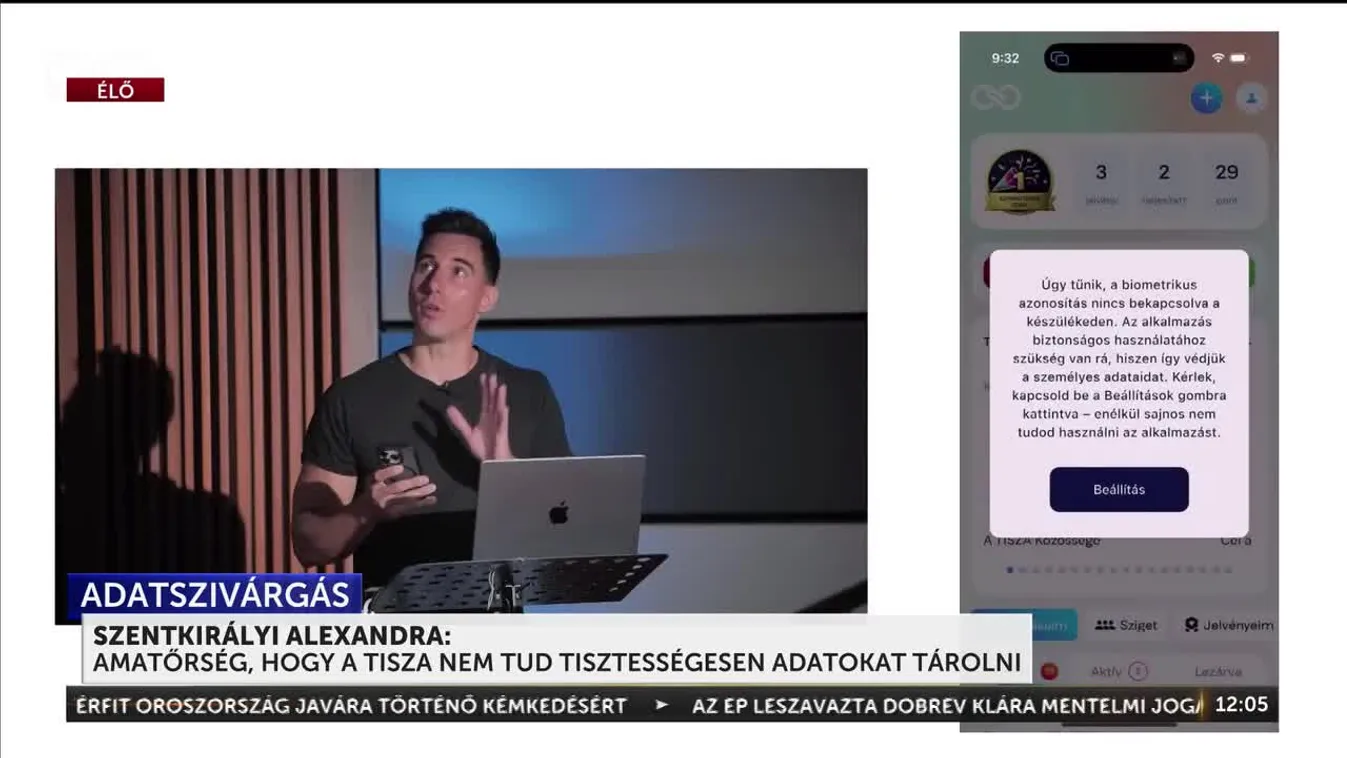The width and height of the screenshot is (1347, 758).
Task: Click the ADATSZIVÁRGÁS headline banner
Action: coord(215,595)
